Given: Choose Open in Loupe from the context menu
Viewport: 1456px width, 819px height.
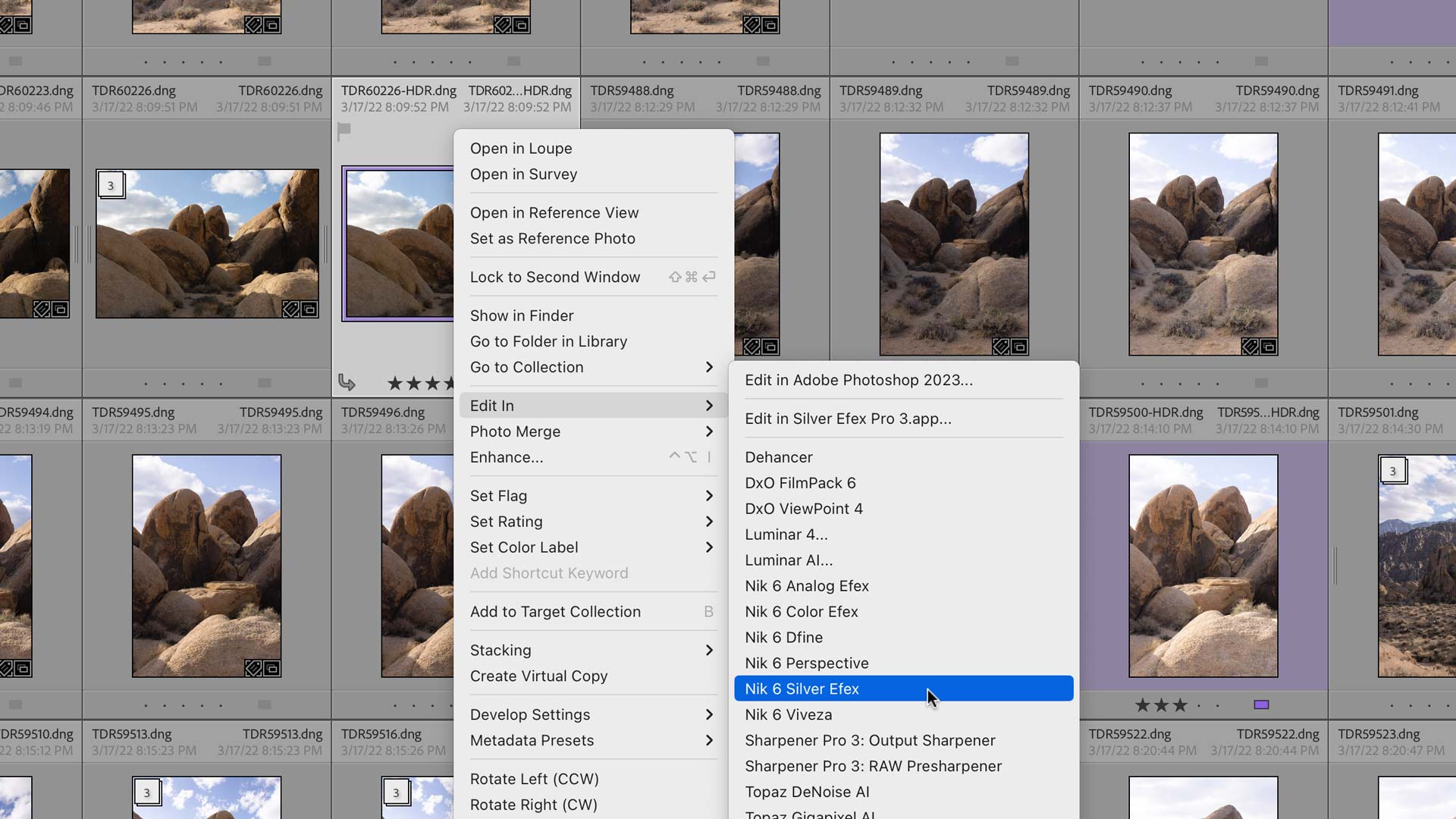Looking at the screenshot, I should [521, 148].
